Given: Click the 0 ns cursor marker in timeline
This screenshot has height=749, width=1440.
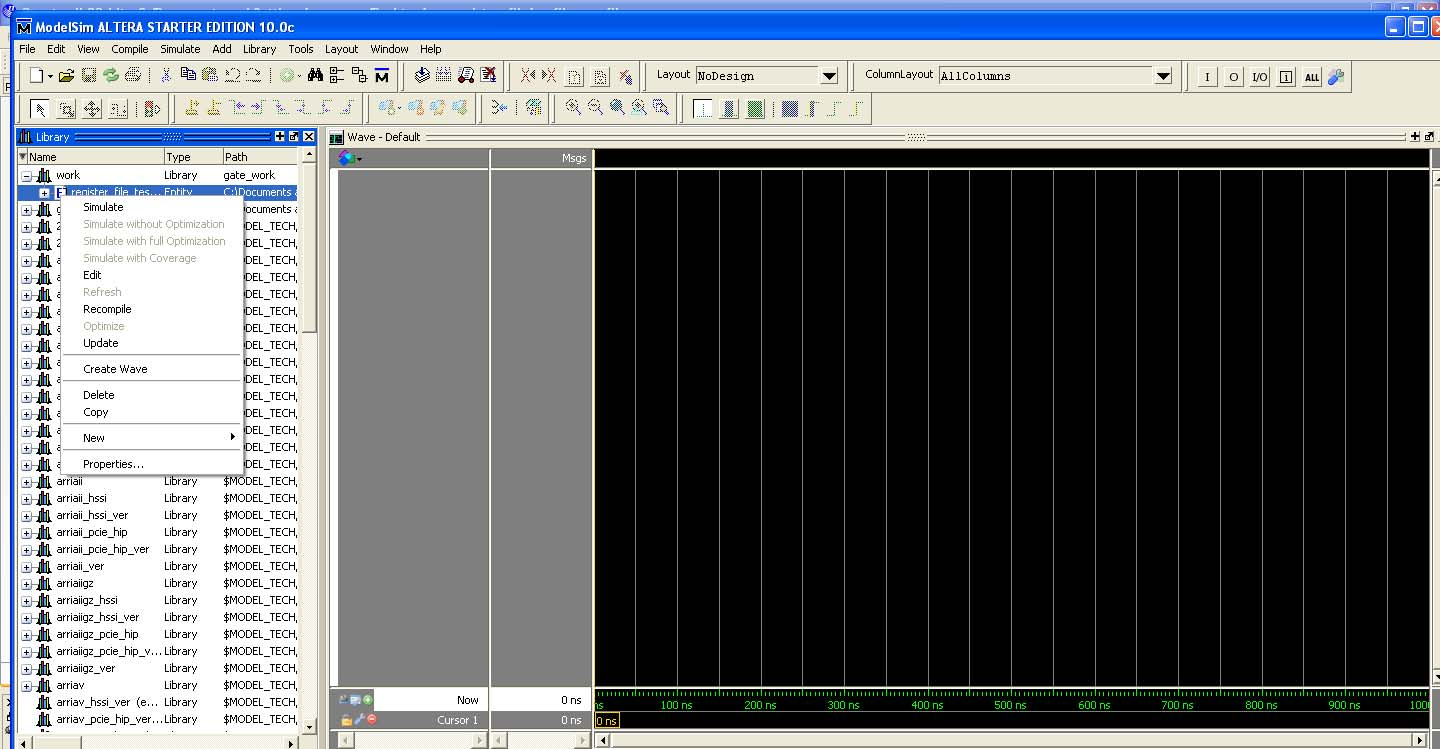Looking at the screenshot, I should 607,720.
